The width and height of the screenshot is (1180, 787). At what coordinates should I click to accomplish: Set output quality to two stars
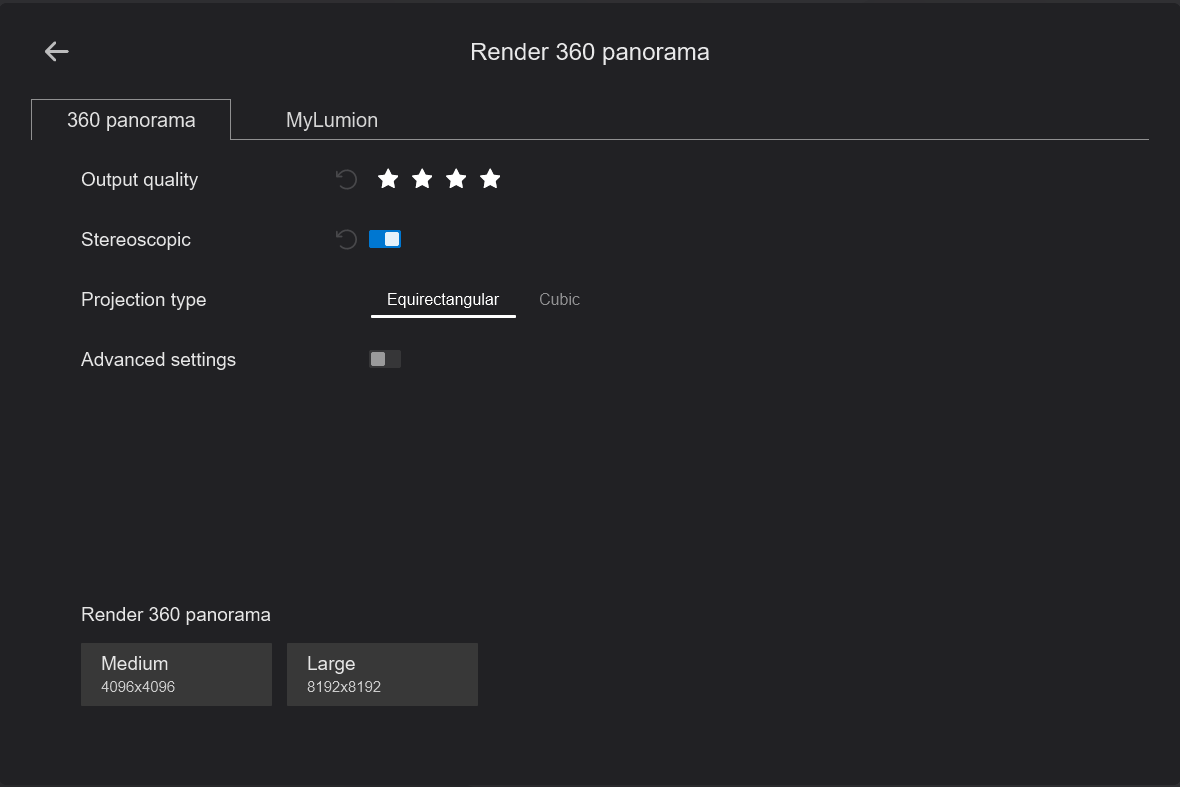(x=422, y=179)
